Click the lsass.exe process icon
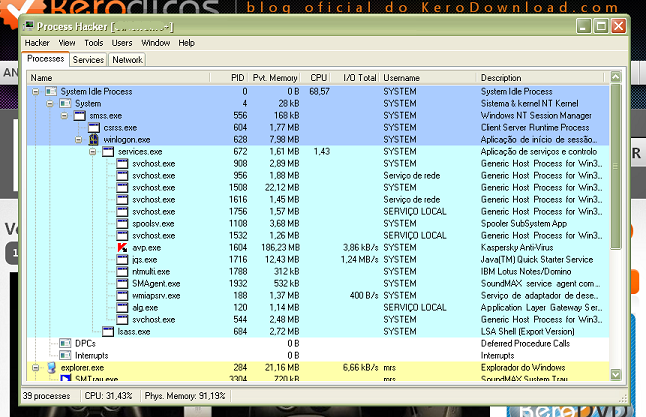This screenshot has height=417, width=646. [108, 331]
